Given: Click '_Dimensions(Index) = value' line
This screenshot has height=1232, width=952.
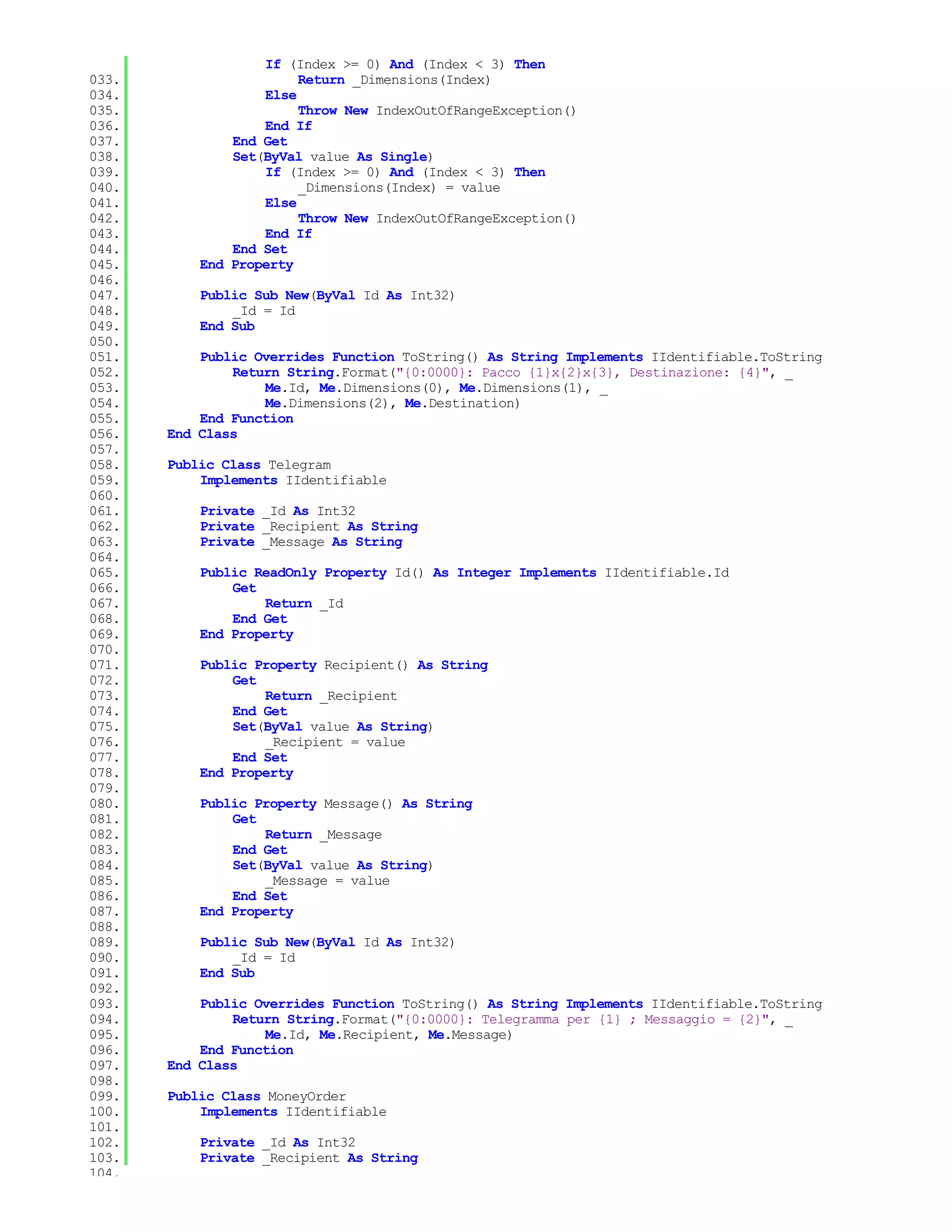Looking at the screenshot, I should tap(399, 188).
